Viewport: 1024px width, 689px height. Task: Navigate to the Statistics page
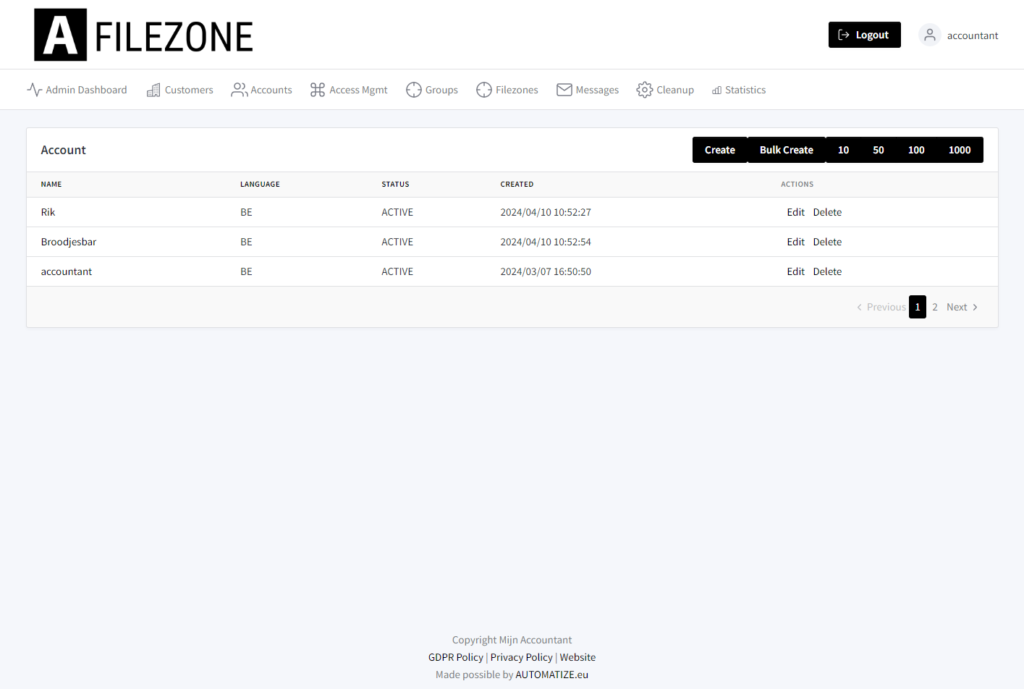739,89
